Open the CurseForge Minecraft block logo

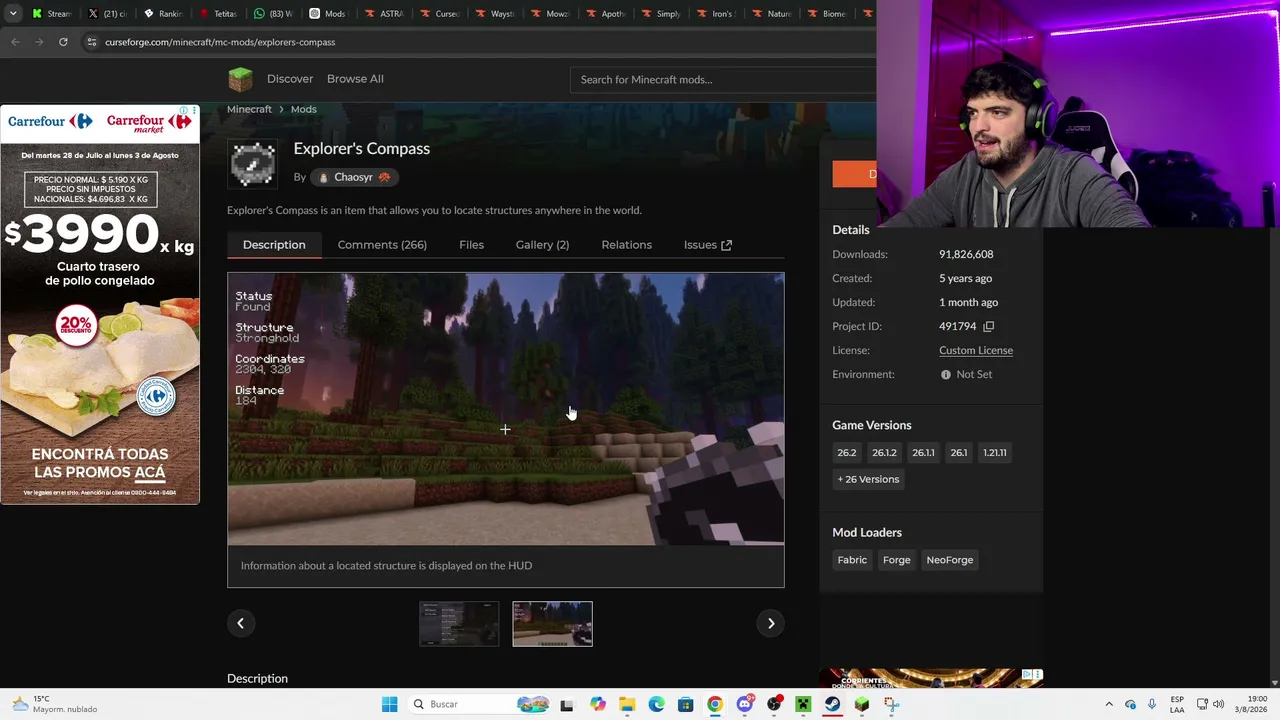pyautogui.click(x=240, y=79)
